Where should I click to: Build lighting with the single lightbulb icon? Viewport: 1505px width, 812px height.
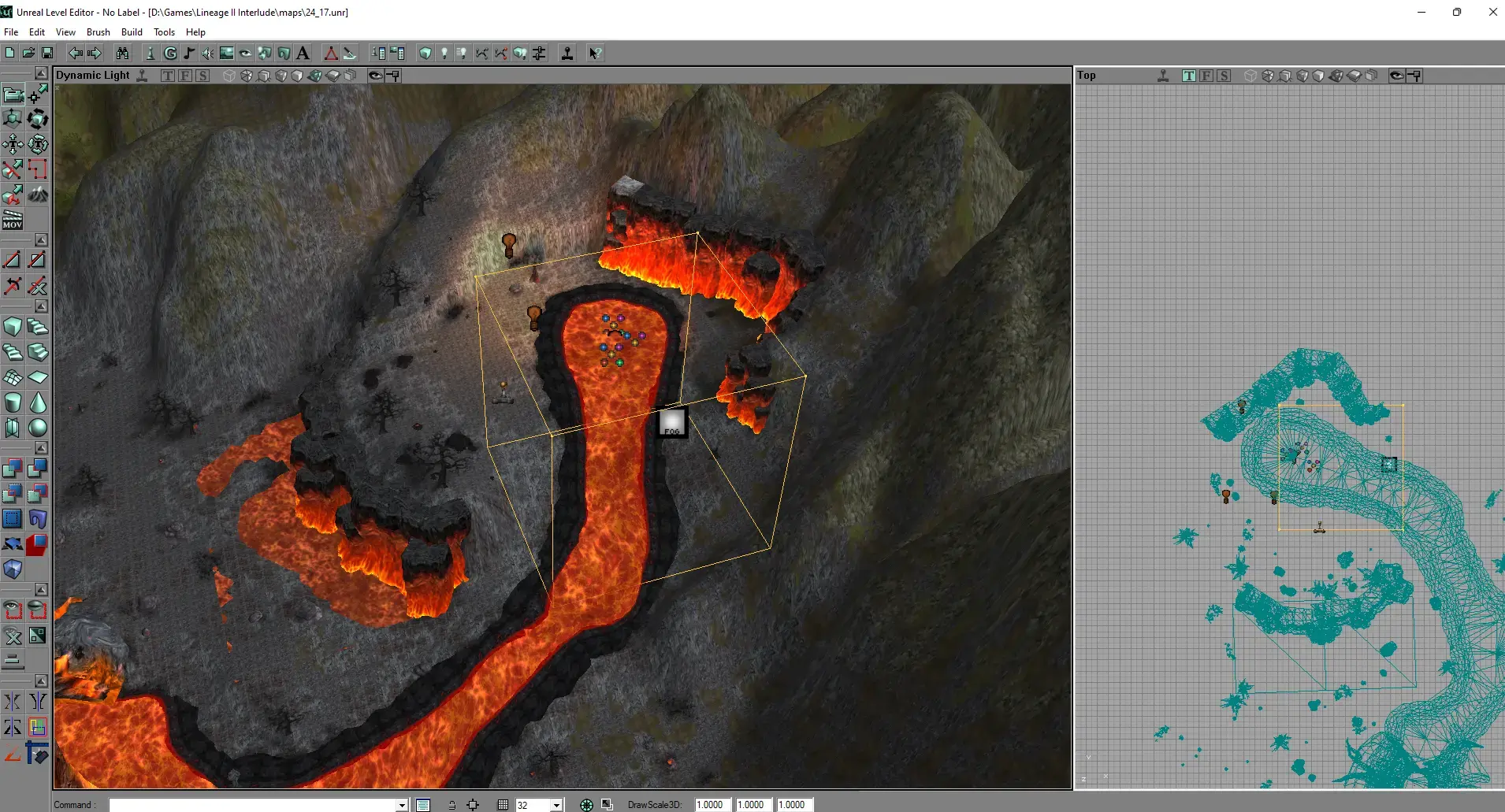(444, 53)
